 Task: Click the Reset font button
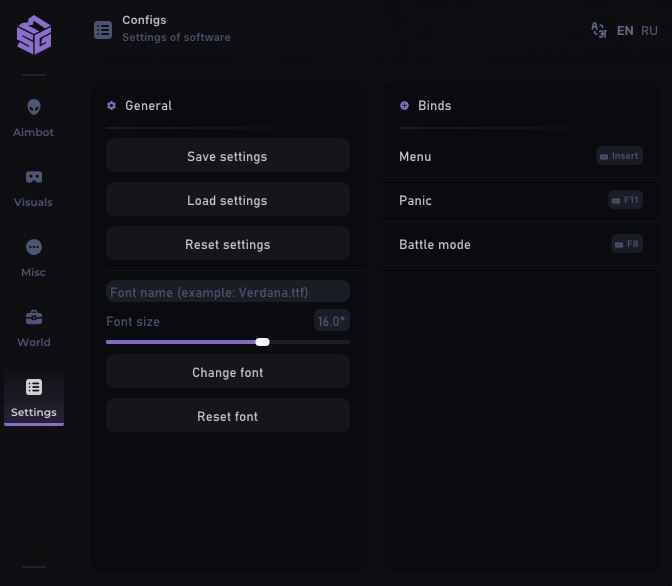pos(228,416)
